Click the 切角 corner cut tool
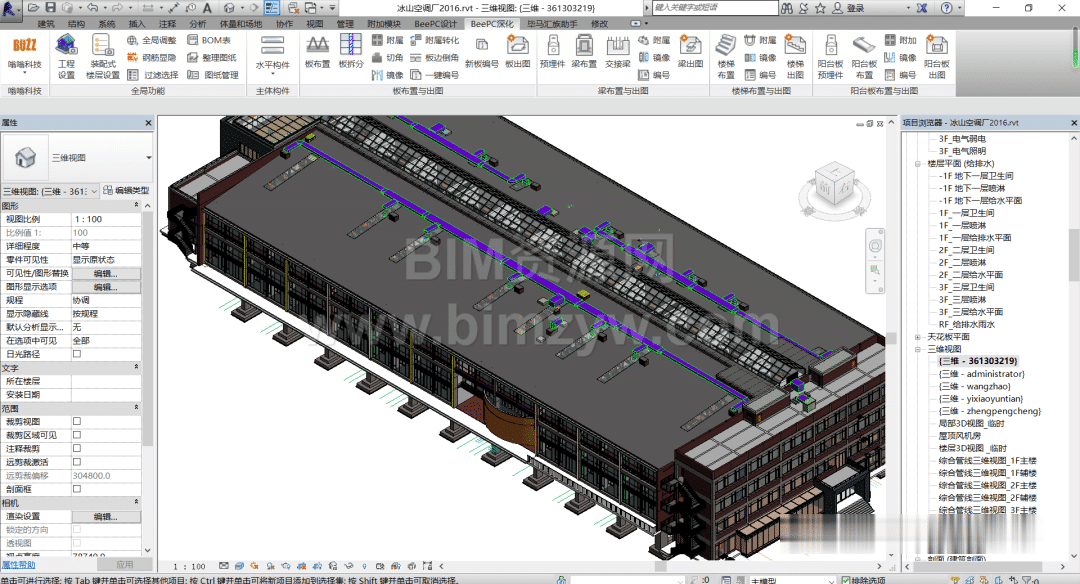Viewport: 1080px width, 584px height. click(x=387, y=57)
